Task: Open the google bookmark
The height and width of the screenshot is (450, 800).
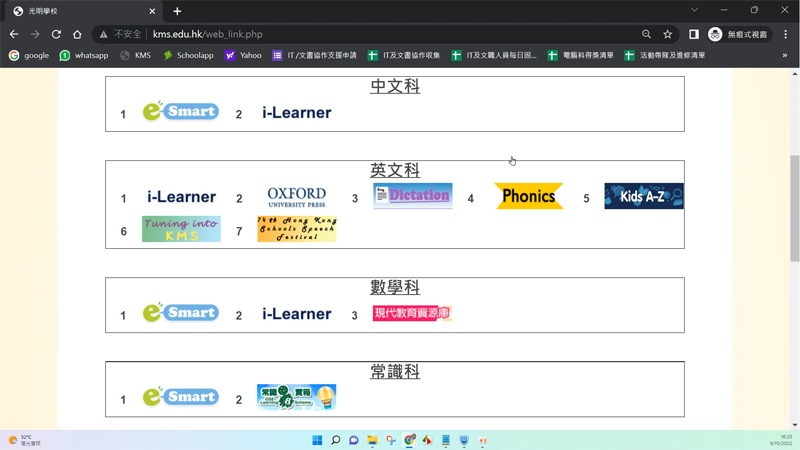Action: coord(29,55)
